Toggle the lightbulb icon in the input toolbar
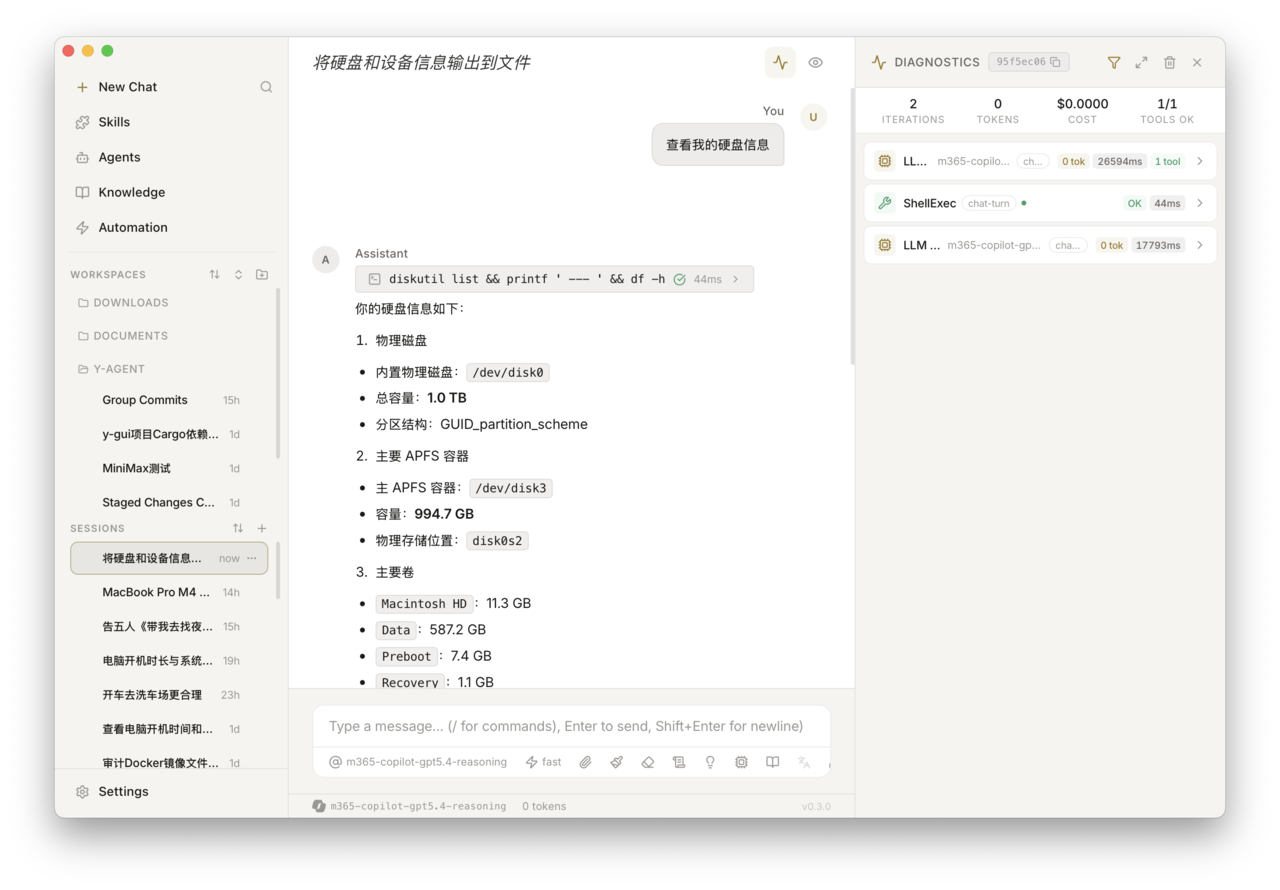The width and height of the screenshot is (1280, 890). pyautogui.click(x=710, y=762)
